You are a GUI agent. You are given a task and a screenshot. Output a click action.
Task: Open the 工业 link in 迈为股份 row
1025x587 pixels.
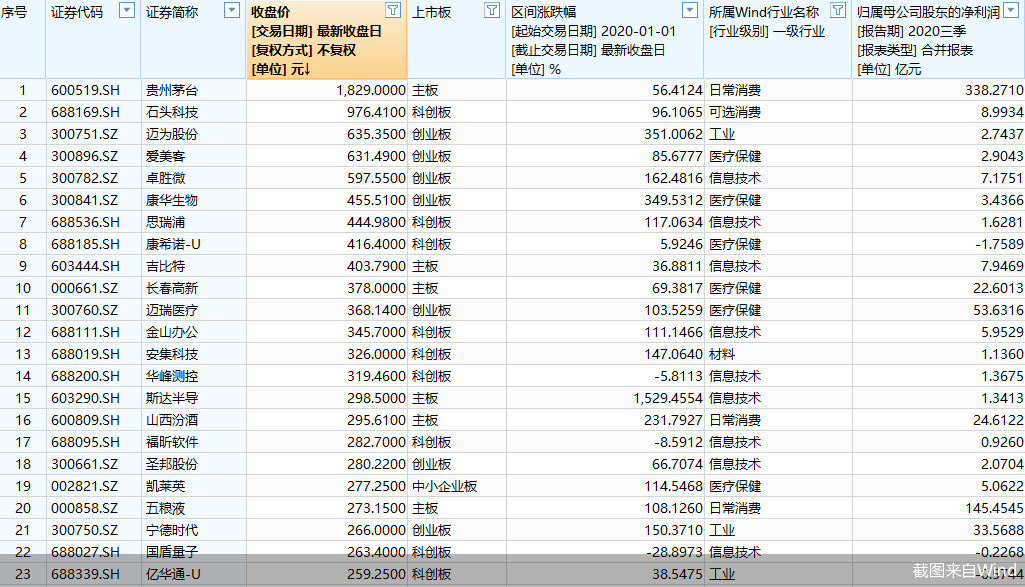point(722,134)
